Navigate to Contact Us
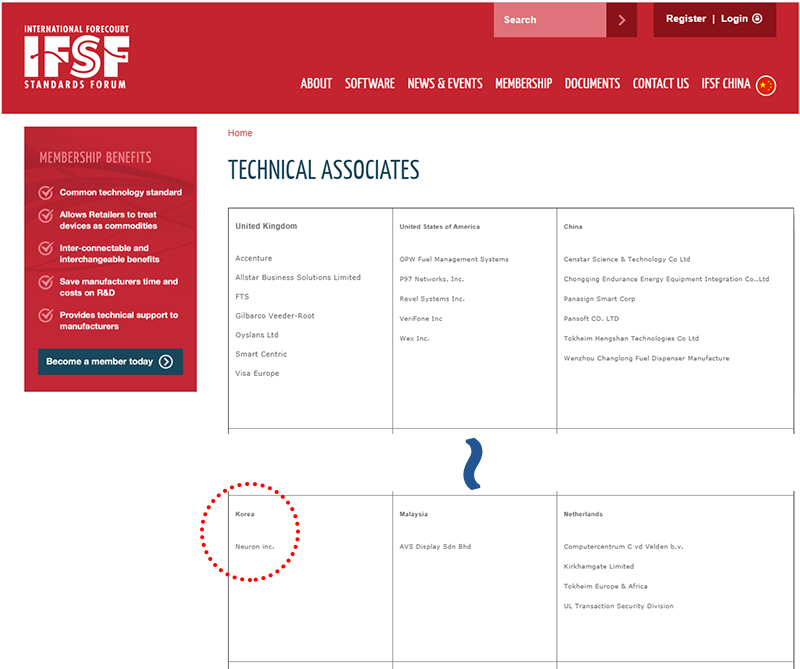The image size is (800, 669). coord(660,84)
